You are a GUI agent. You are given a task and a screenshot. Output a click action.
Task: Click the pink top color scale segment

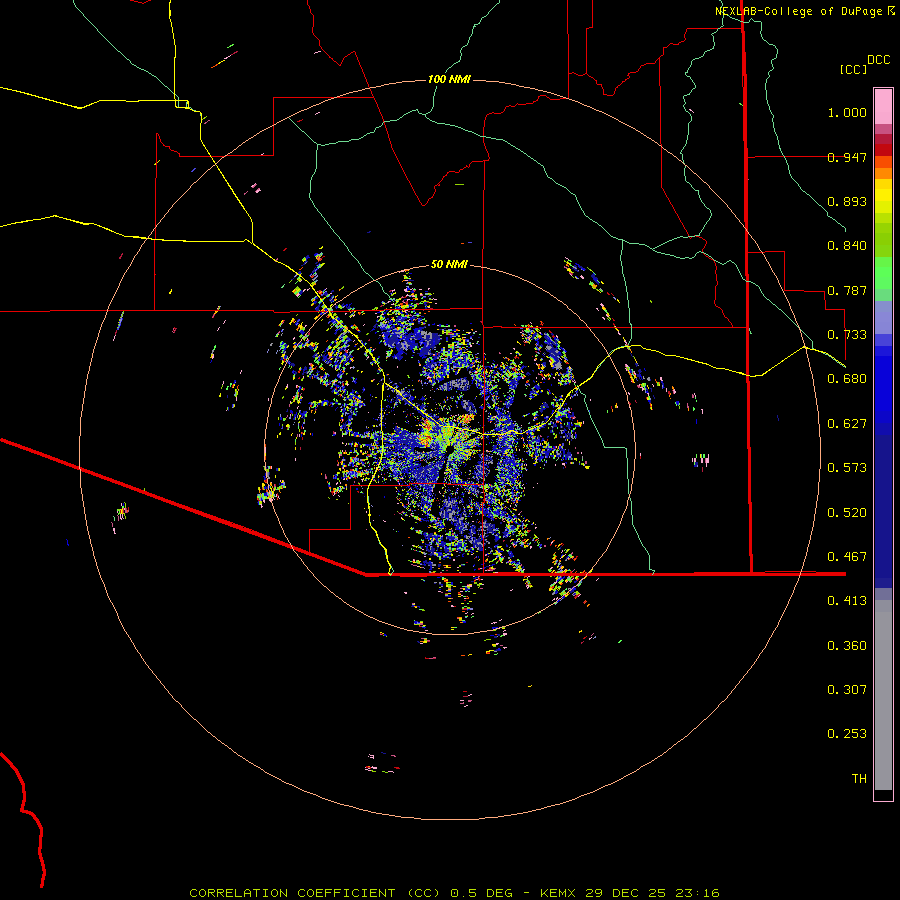coord(883,106)
